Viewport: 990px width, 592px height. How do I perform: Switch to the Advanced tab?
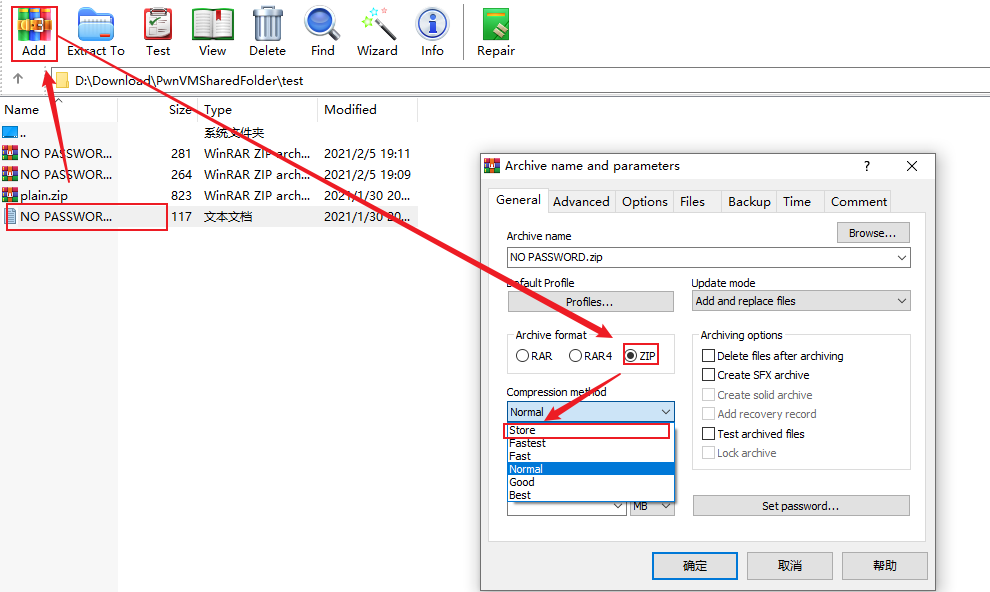(x=581, y=201)
